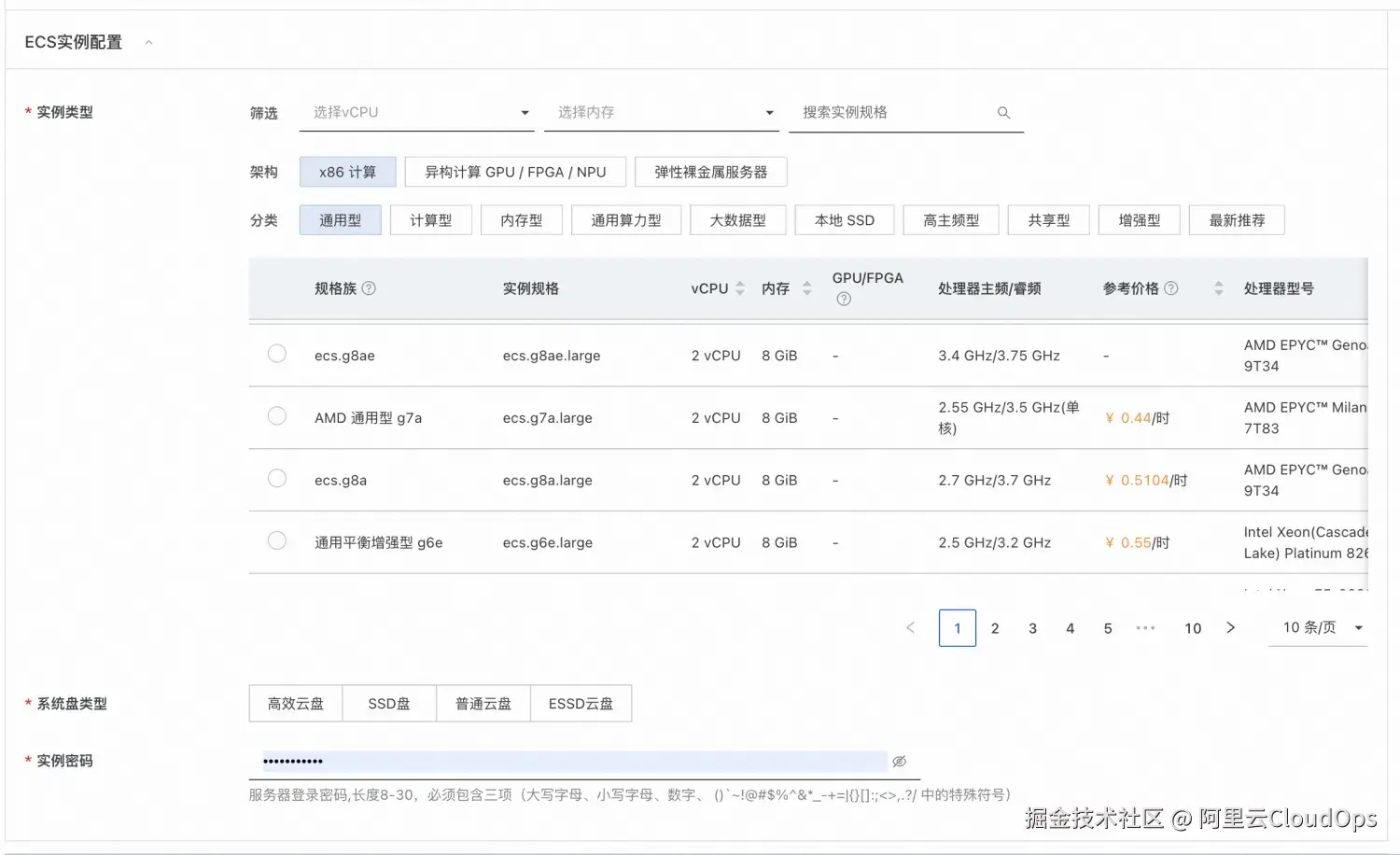This screenshot has height=855, width=1400.
Task: Choose the 高主频型 category
Action: click(951, 220)
